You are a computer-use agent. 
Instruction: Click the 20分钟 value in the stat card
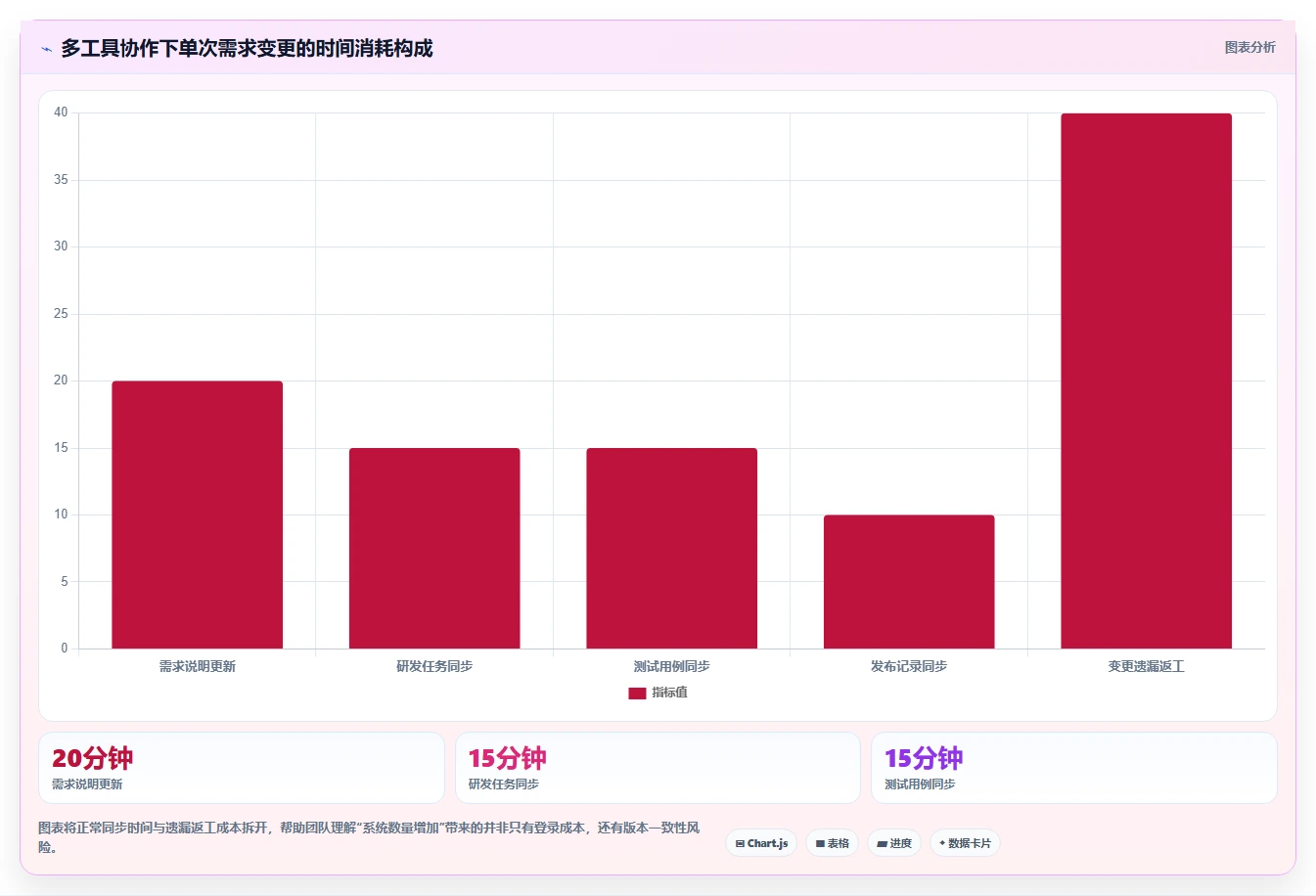coord(92,758)
